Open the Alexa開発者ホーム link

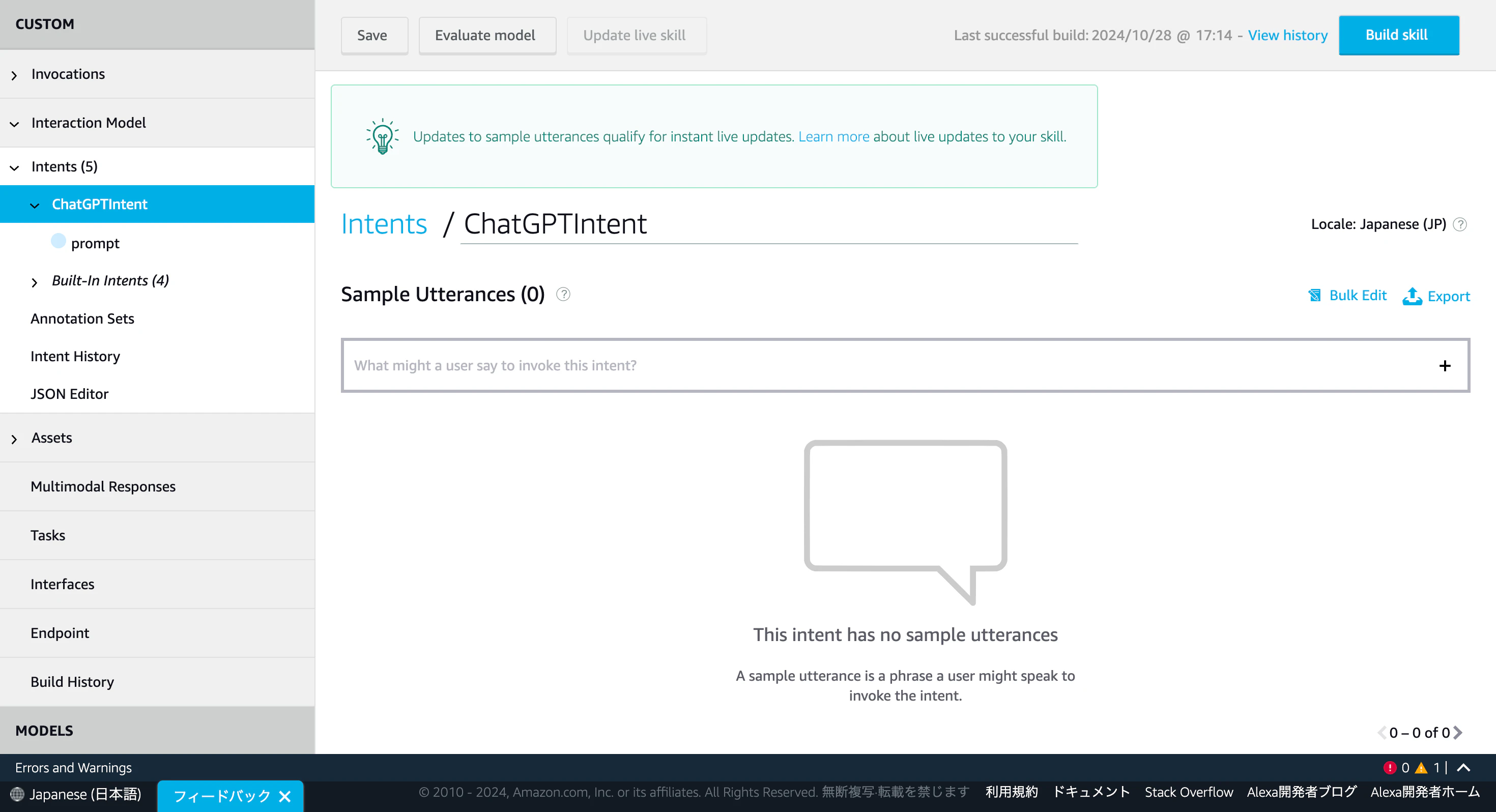[1425, 792]
